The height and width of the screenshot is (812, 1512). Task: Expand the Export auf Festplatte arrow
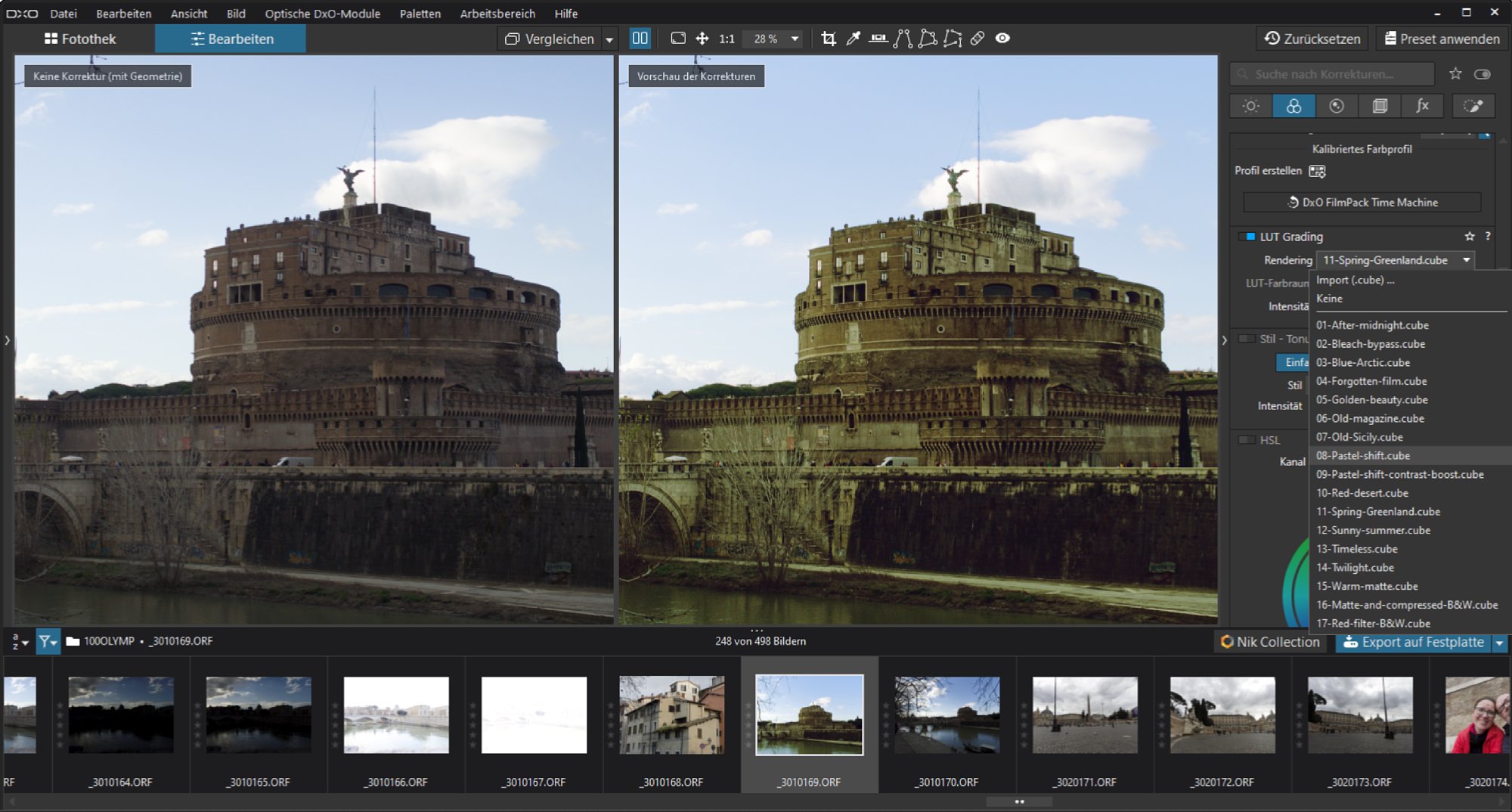[1499, 643]
